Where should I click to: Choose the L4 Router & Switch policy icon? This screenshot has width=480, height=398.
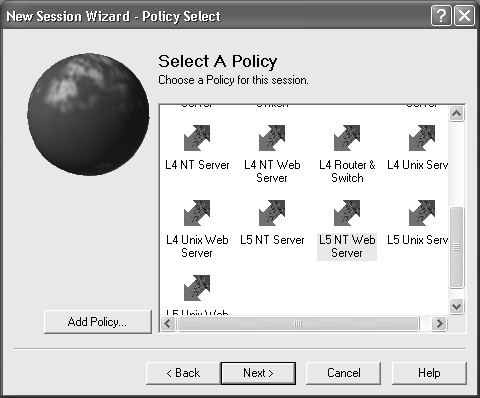[347, 138]
